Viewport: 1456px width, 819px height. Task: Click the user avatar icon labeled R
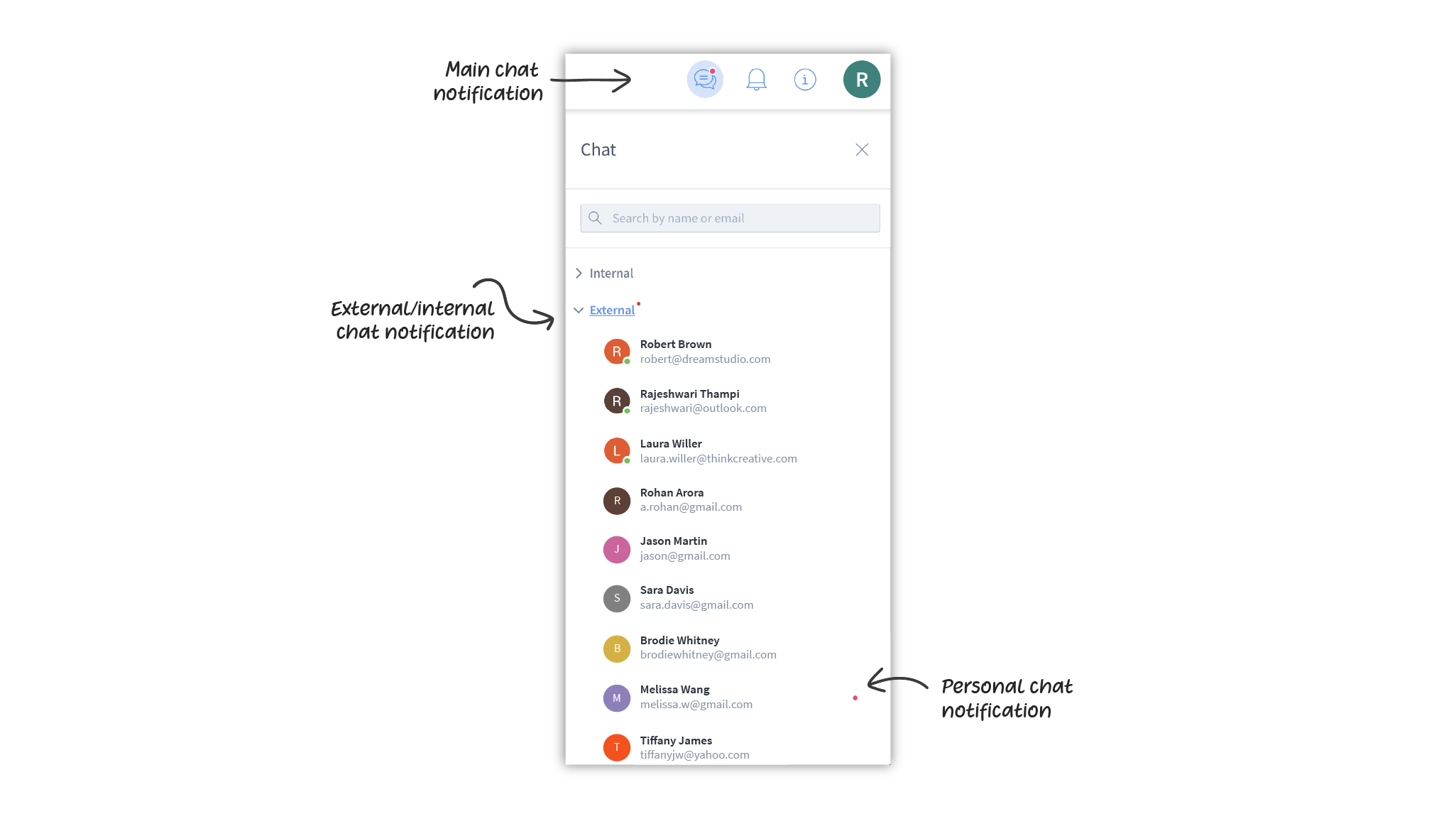point(860,79)
